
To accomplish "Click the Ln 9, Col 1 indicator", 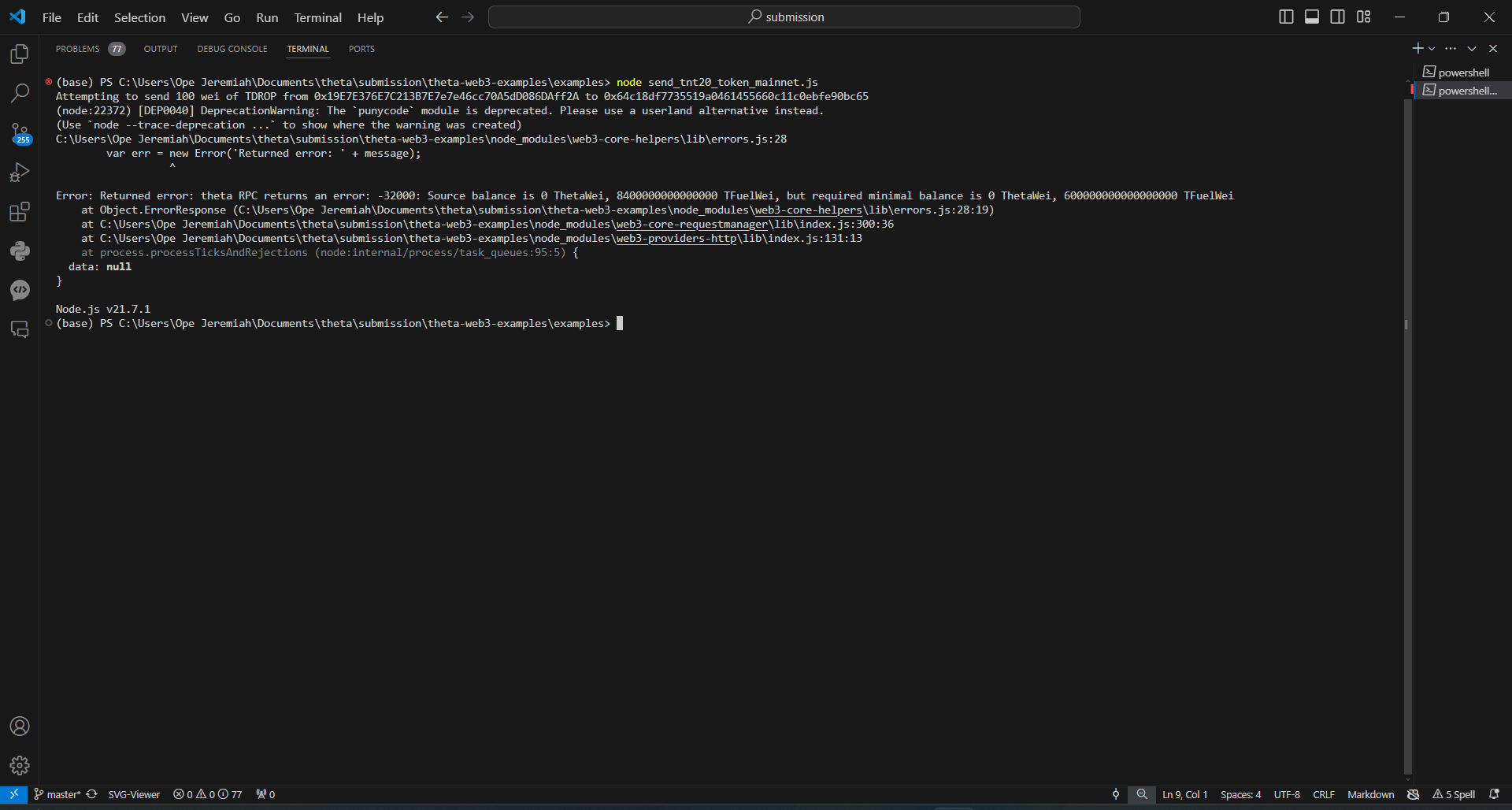I will click(x=1184, y=794).
